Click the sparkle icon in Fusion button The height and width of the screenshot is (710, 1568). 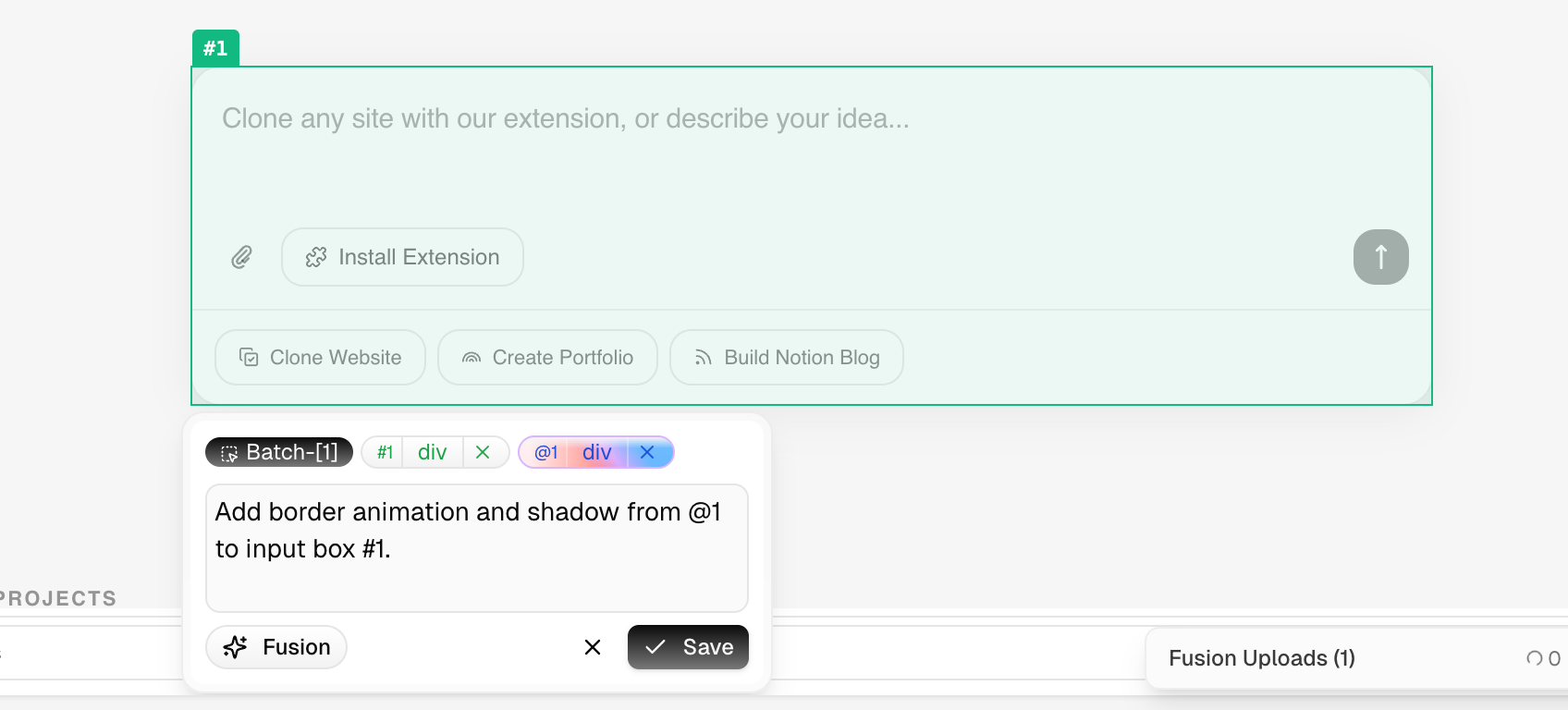tap(236, 647)
